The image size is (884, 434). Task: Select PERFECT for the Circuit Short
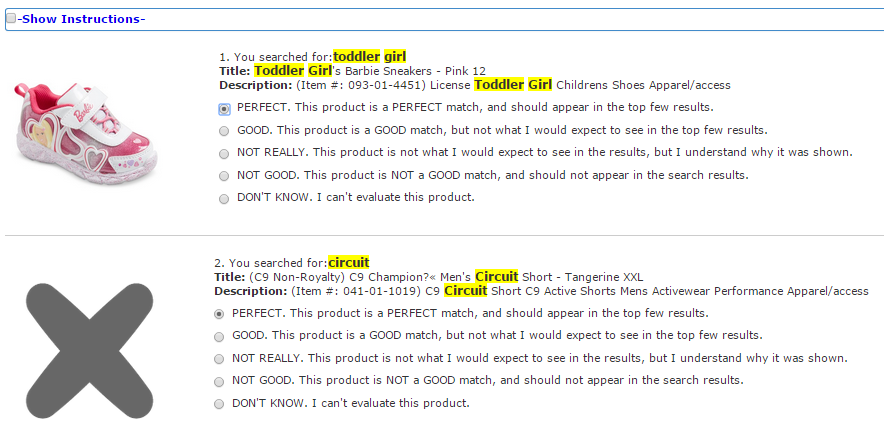tap(219, 314)
